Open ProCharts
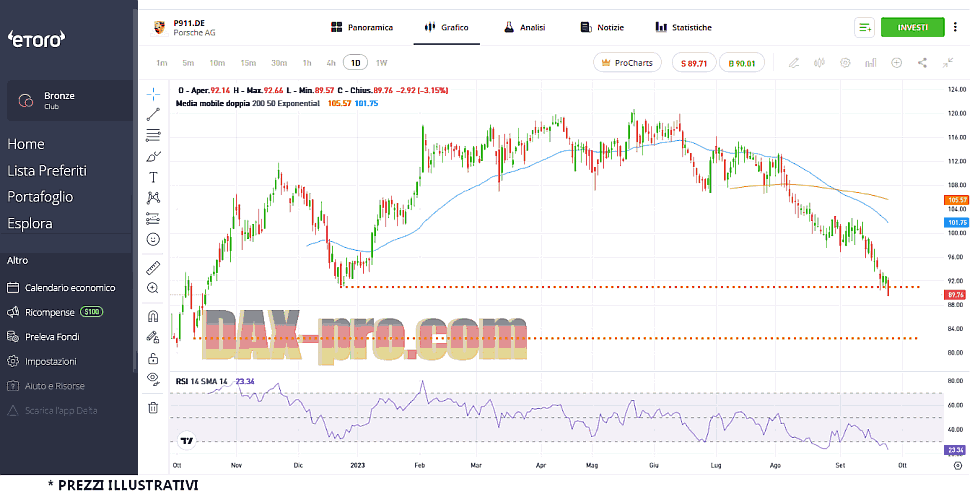Screen dimensions: 970x494 (x=627, y=62)
